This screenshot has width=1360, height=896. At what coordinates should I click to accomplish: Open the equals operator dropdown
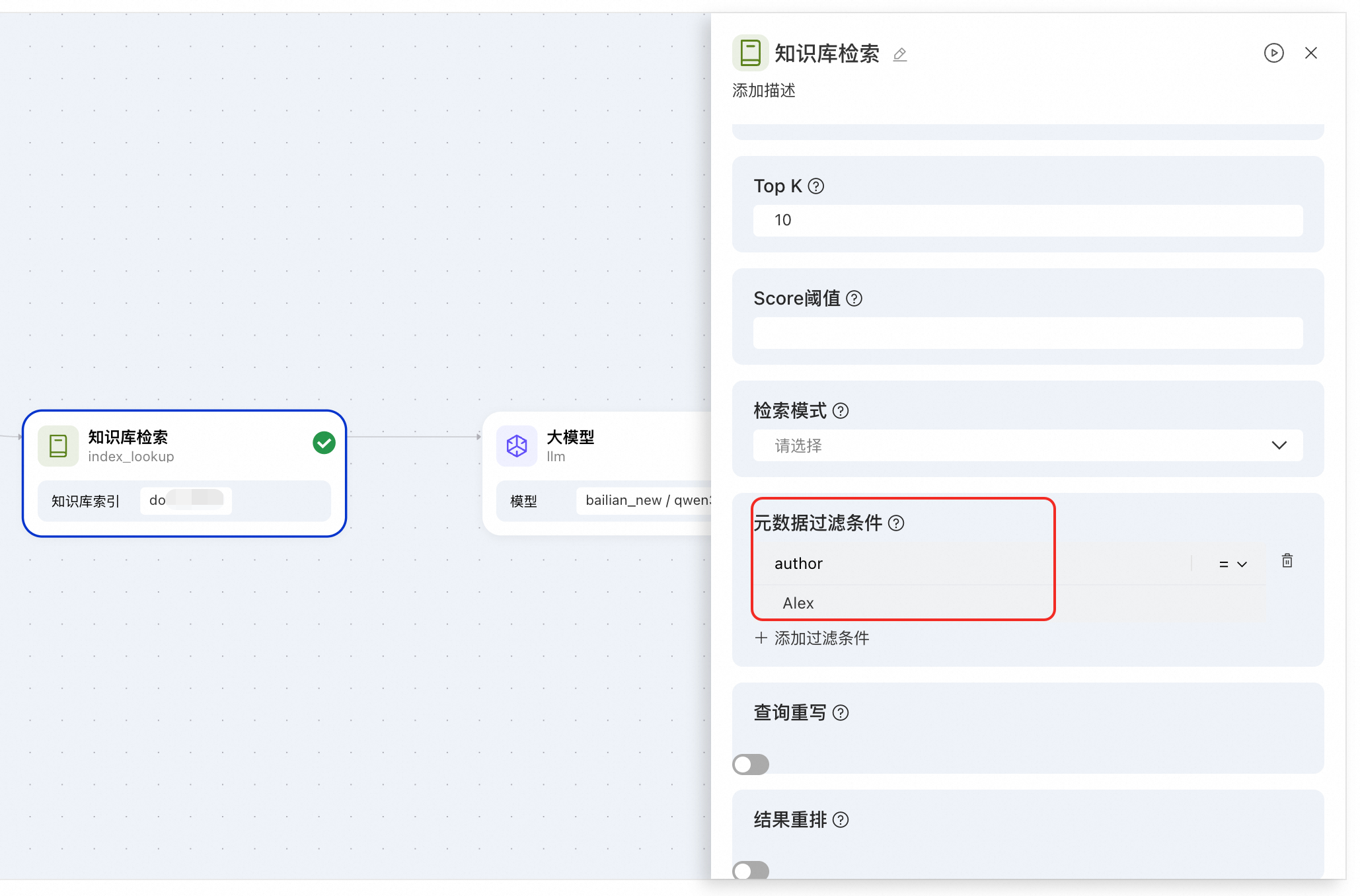point(1232,564)
